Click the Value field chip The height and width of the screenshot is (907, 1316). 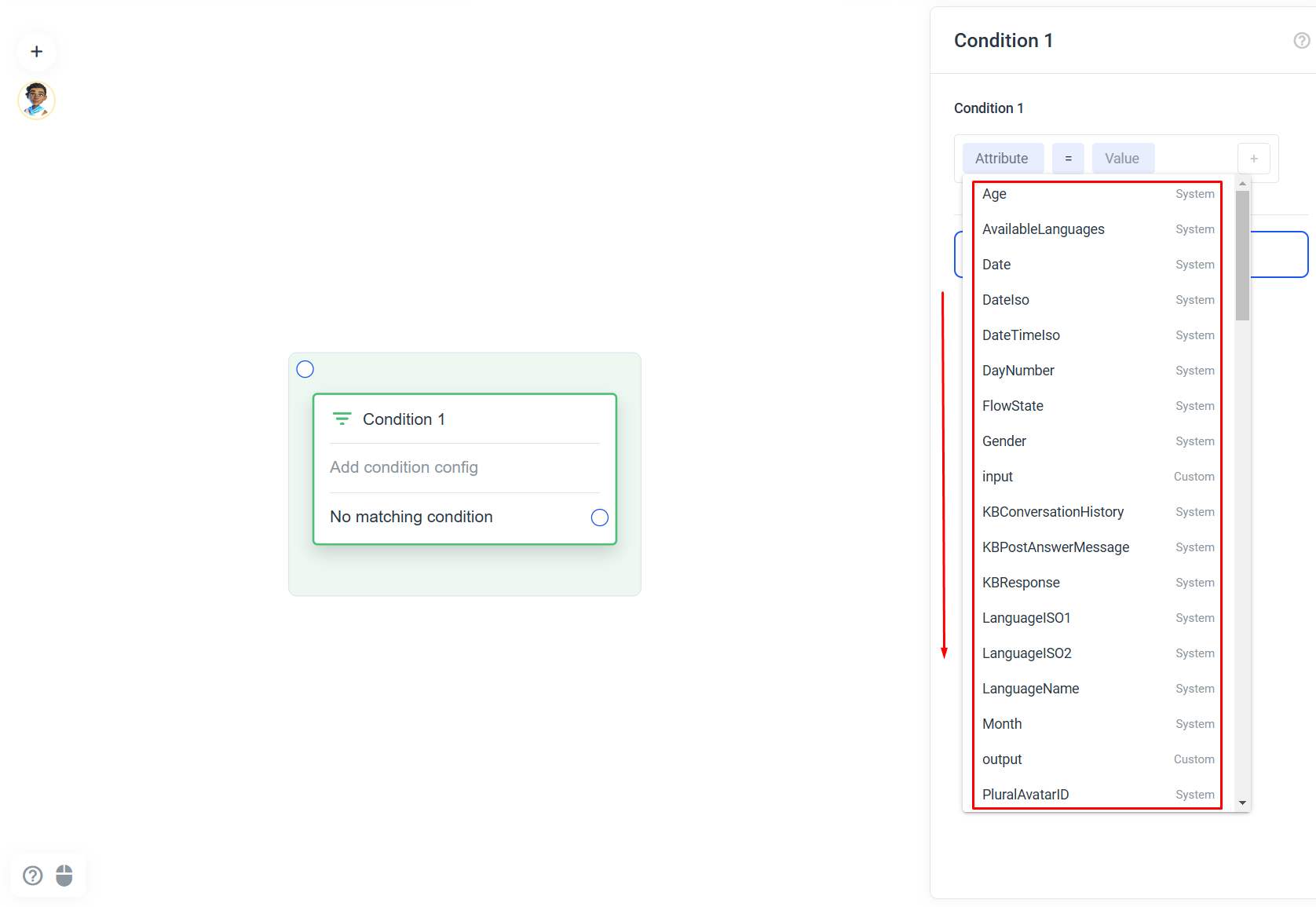(x=1123, y=159)
